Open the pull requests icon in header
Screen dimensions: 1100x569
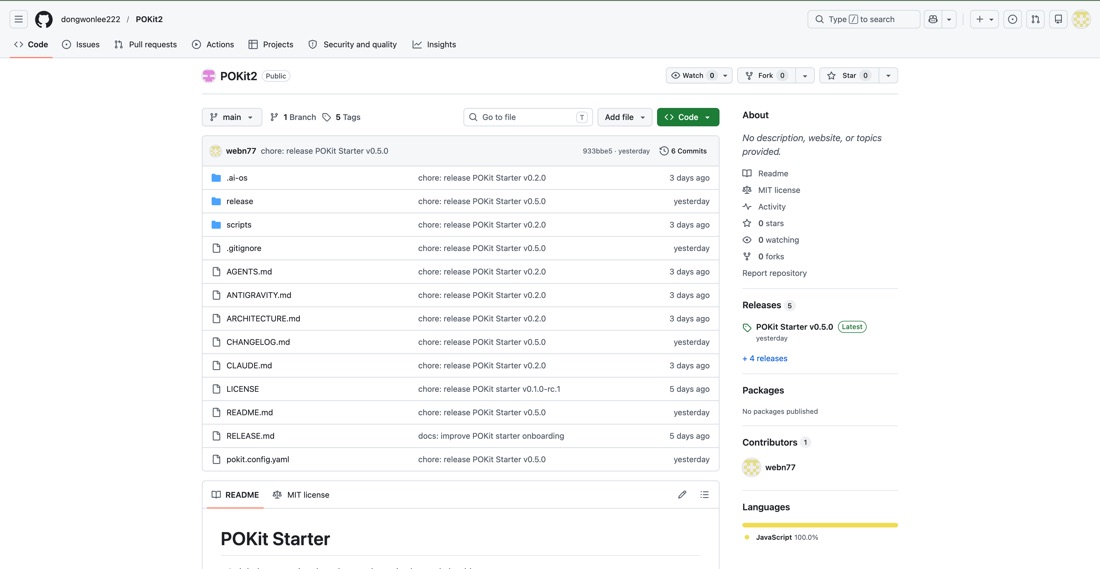(x=1035, y=20)
